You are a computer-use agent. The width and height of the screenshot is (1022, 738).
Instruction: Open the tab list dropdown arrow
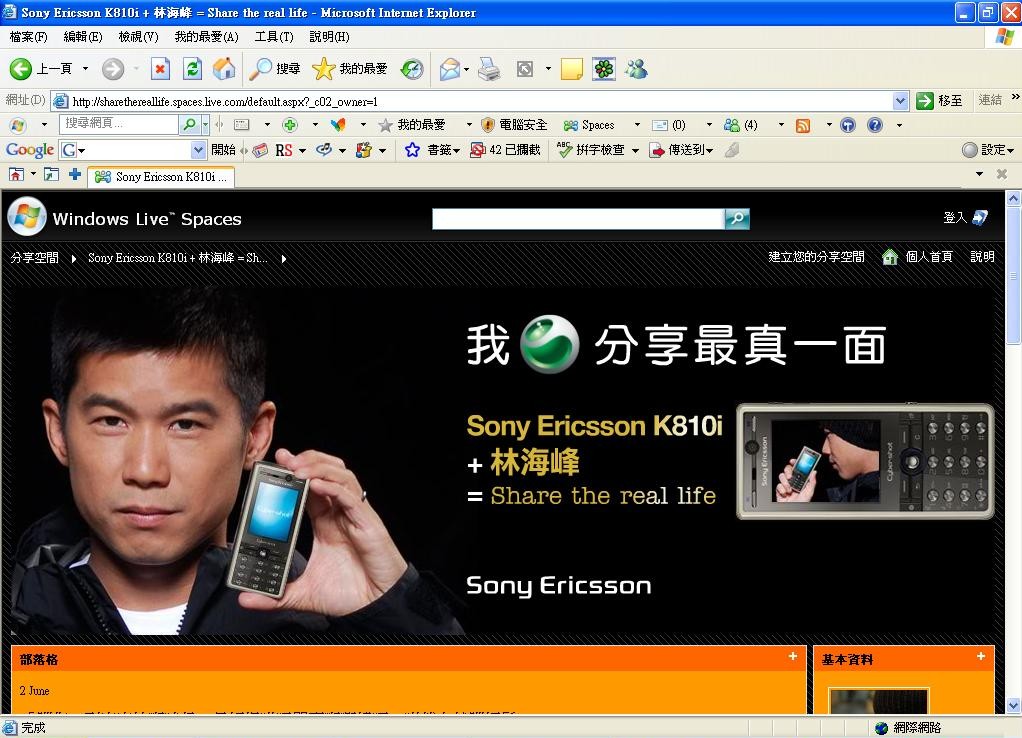coord(979,174)
